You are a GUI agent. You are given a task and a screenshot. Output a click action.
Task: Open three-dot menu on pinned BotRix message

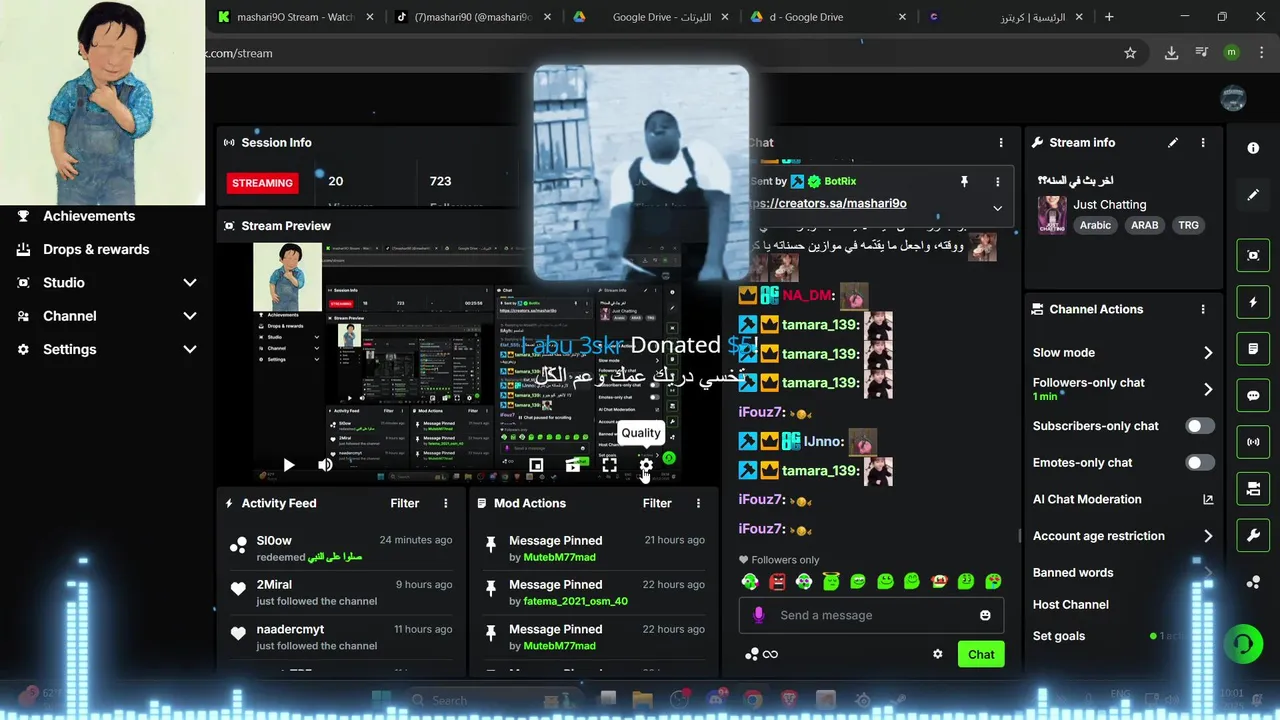(997, 181)
